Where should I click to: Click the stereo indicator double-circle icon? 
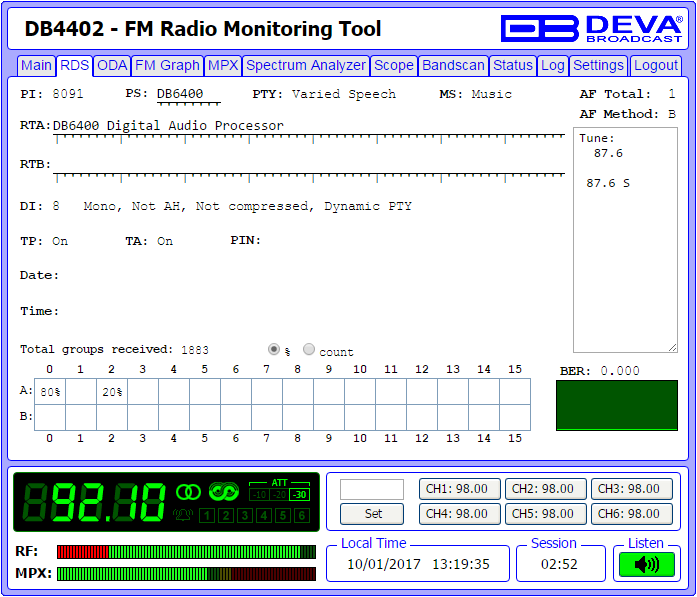(188, 492)
